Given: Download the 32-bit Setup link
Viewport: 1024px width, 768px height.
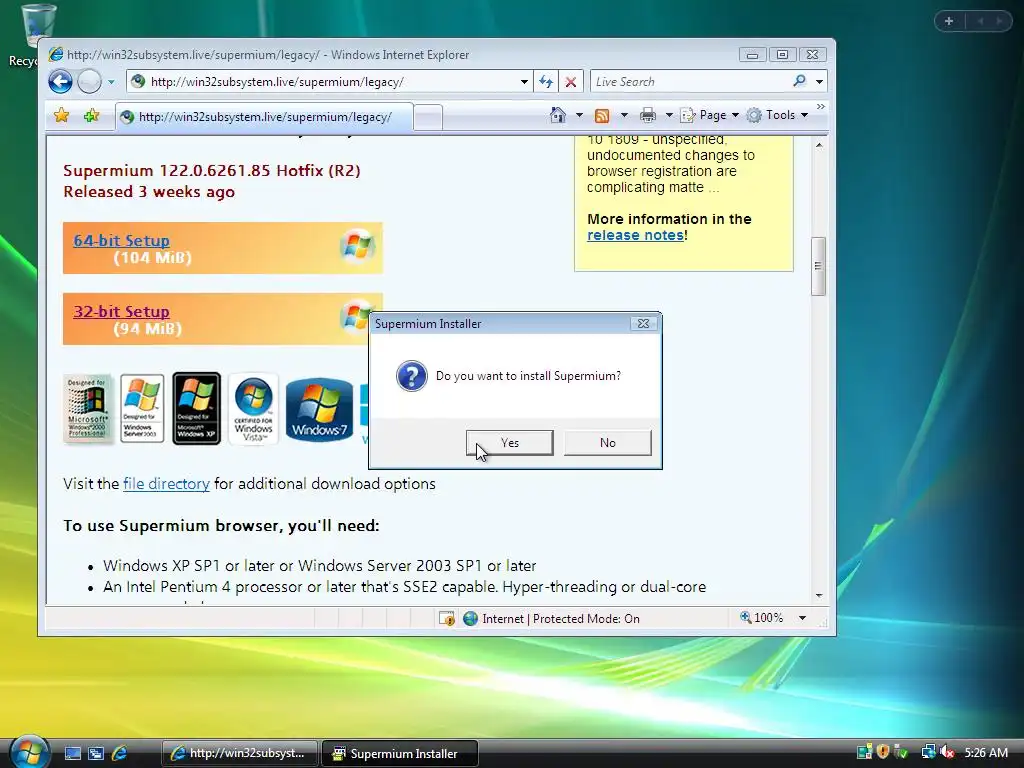Looking at the screenshot, I should (x=121, y=312).
